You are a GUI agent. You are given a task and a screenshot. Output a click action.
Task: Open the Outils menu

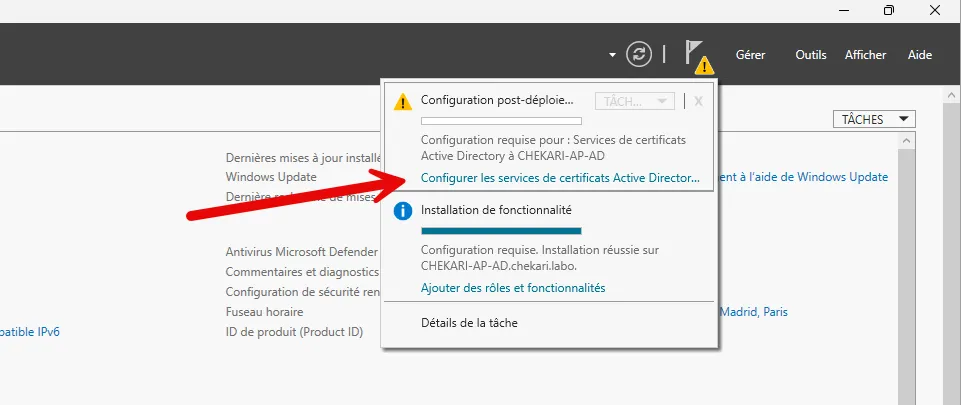point(811,55)
